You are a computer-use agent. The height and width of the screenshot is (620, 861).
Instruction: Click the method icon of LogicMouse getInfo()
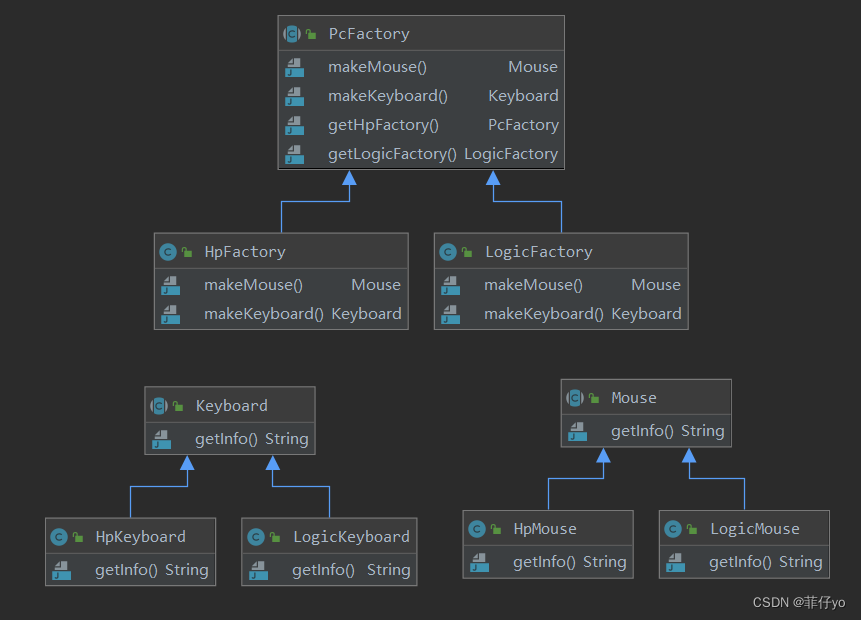(x=676, y=562)
